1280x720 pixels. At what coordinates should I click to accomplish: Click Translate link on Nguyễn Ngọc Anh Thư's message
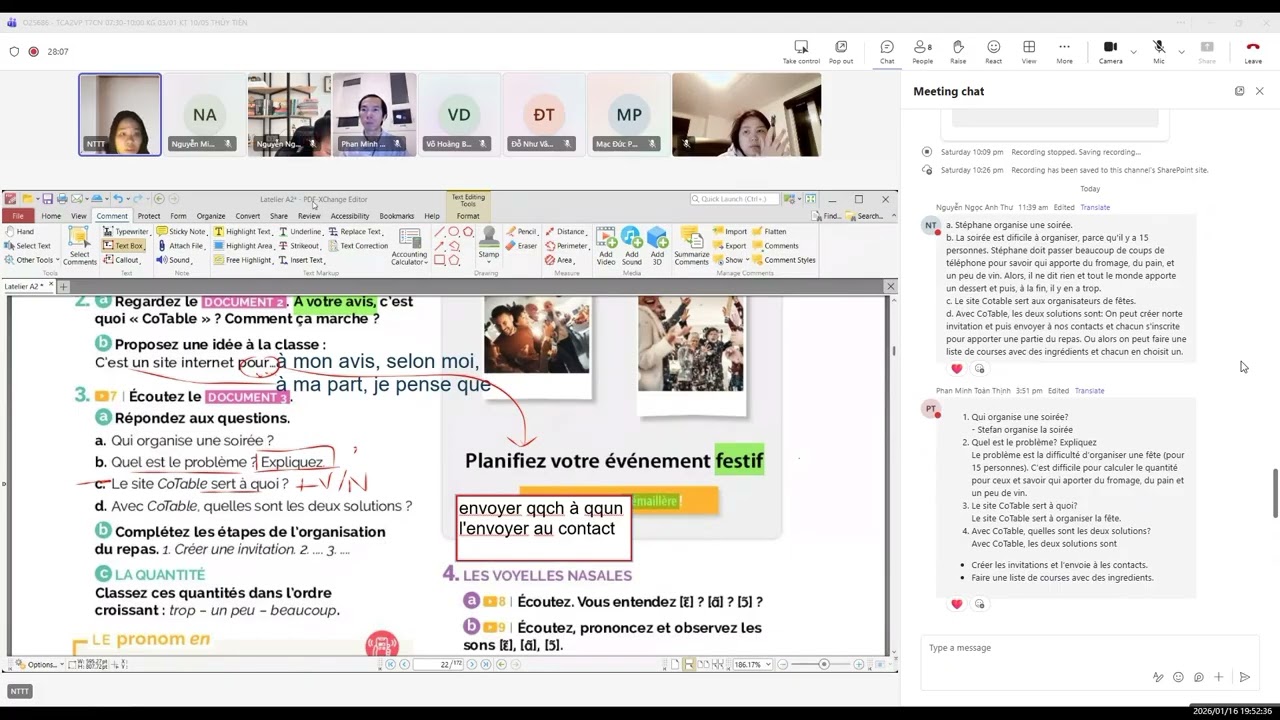coord(1095,207)
